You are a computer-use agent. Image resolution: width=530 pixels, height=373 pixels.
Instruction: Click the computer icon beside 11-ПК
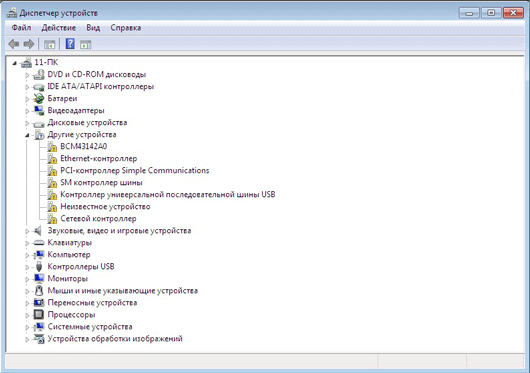[26, 63]
